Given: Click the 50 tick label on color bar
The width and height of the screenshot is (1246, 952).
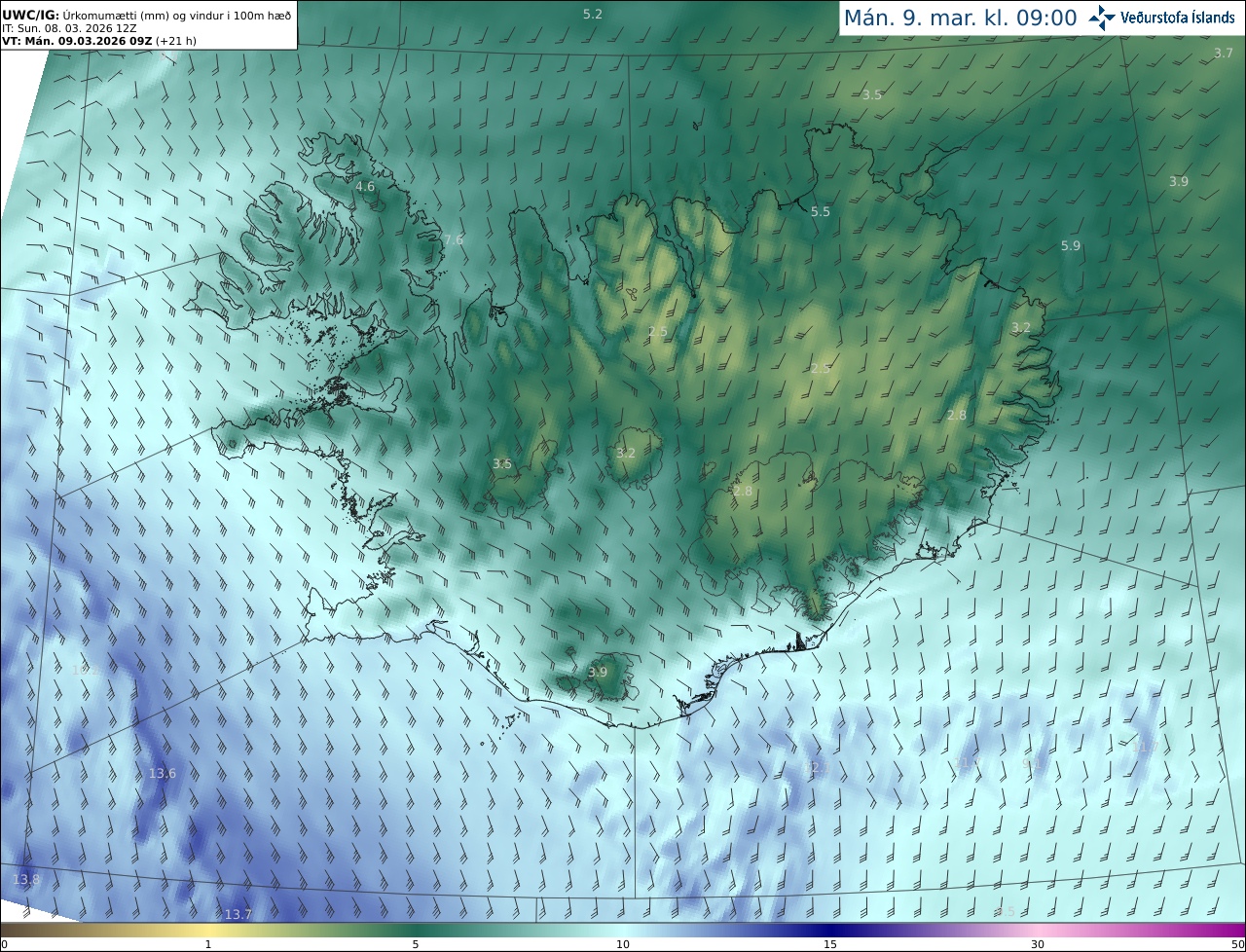Looking at the screenshot, I should 1237,944.
